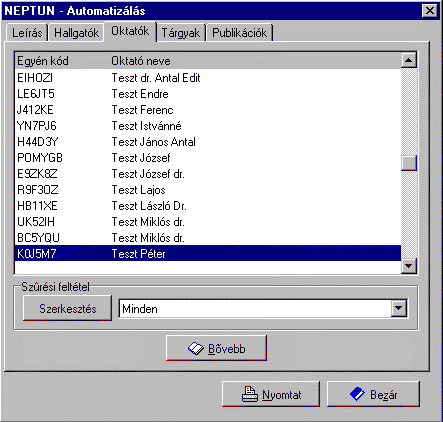Click the code K0J5M7

36,254
